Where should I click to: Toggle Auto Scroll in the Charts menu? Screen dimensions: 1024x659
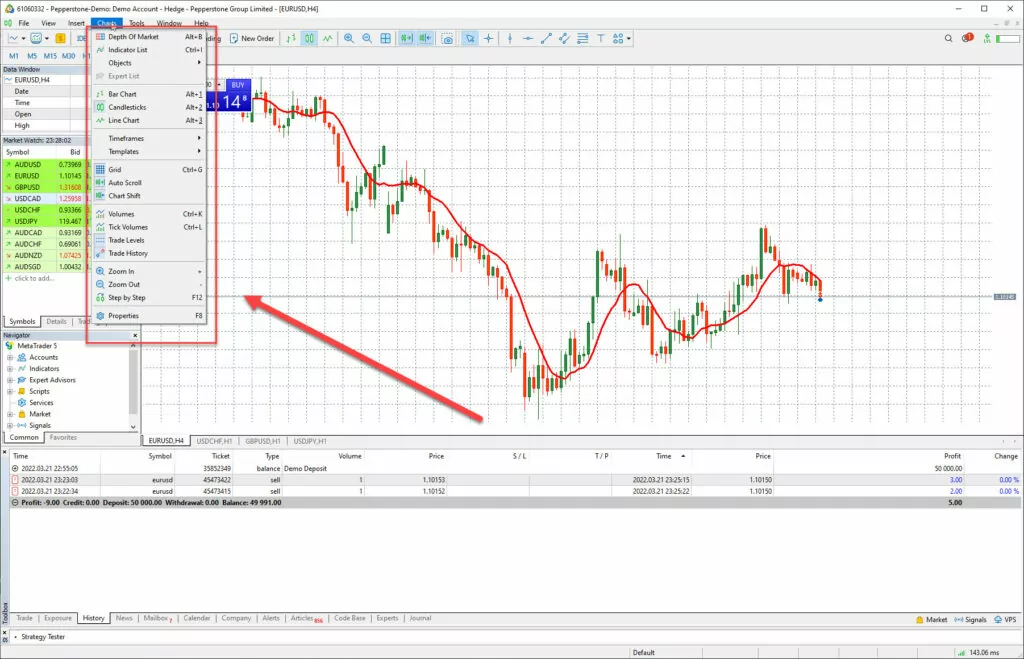(125, 183)
